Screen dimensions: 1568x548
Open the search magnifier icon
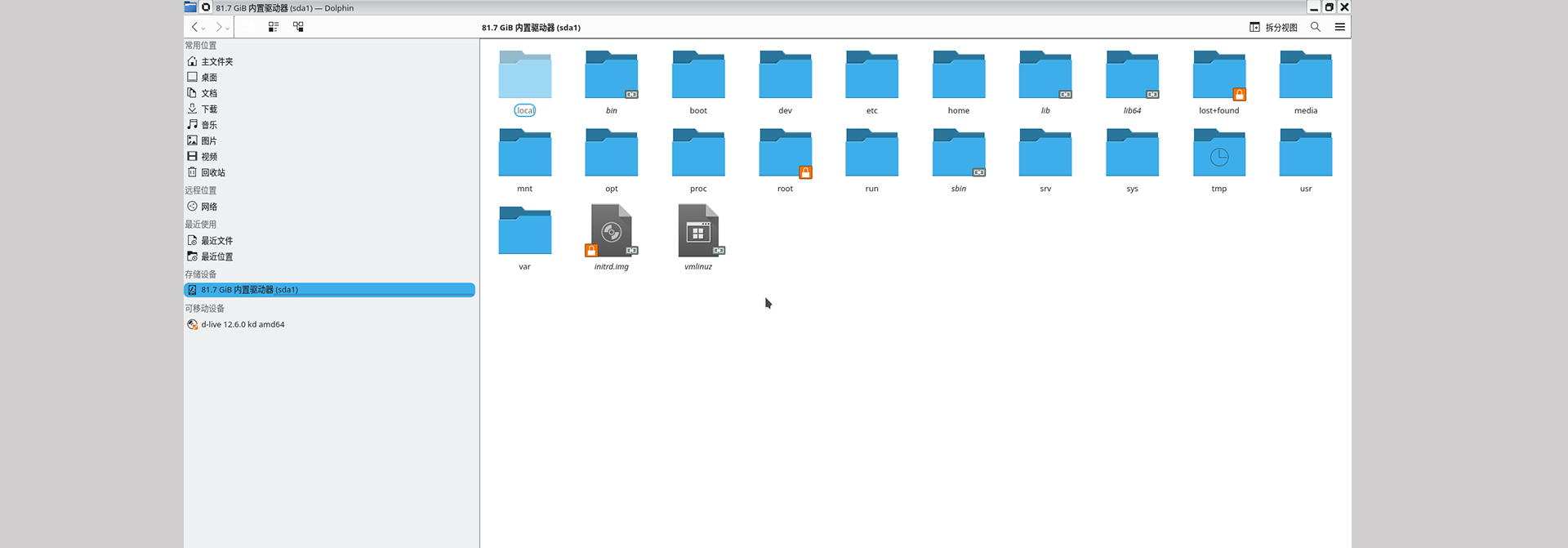click(x=1315, y=27)
